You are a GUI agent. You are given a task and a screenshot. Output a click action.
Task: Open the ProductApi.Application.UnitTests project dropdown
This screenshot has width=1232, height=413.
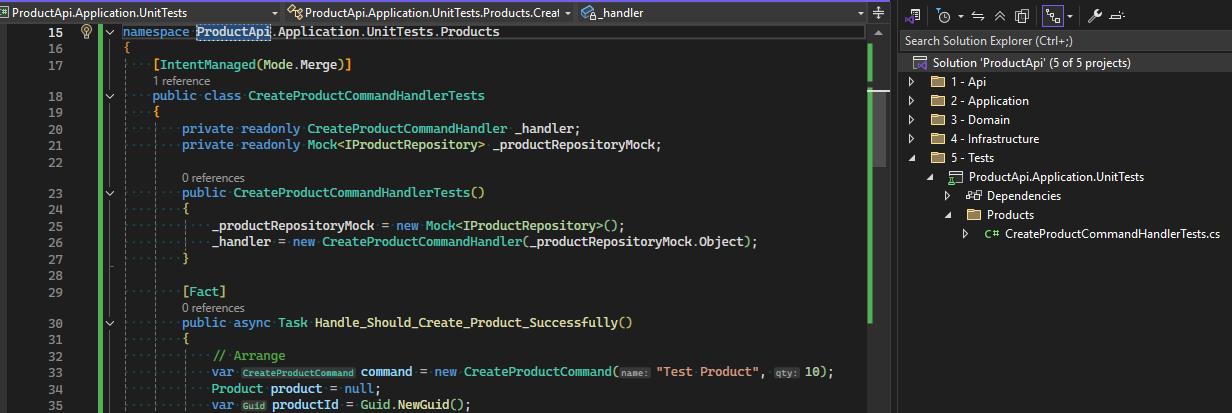coord(142,13)
